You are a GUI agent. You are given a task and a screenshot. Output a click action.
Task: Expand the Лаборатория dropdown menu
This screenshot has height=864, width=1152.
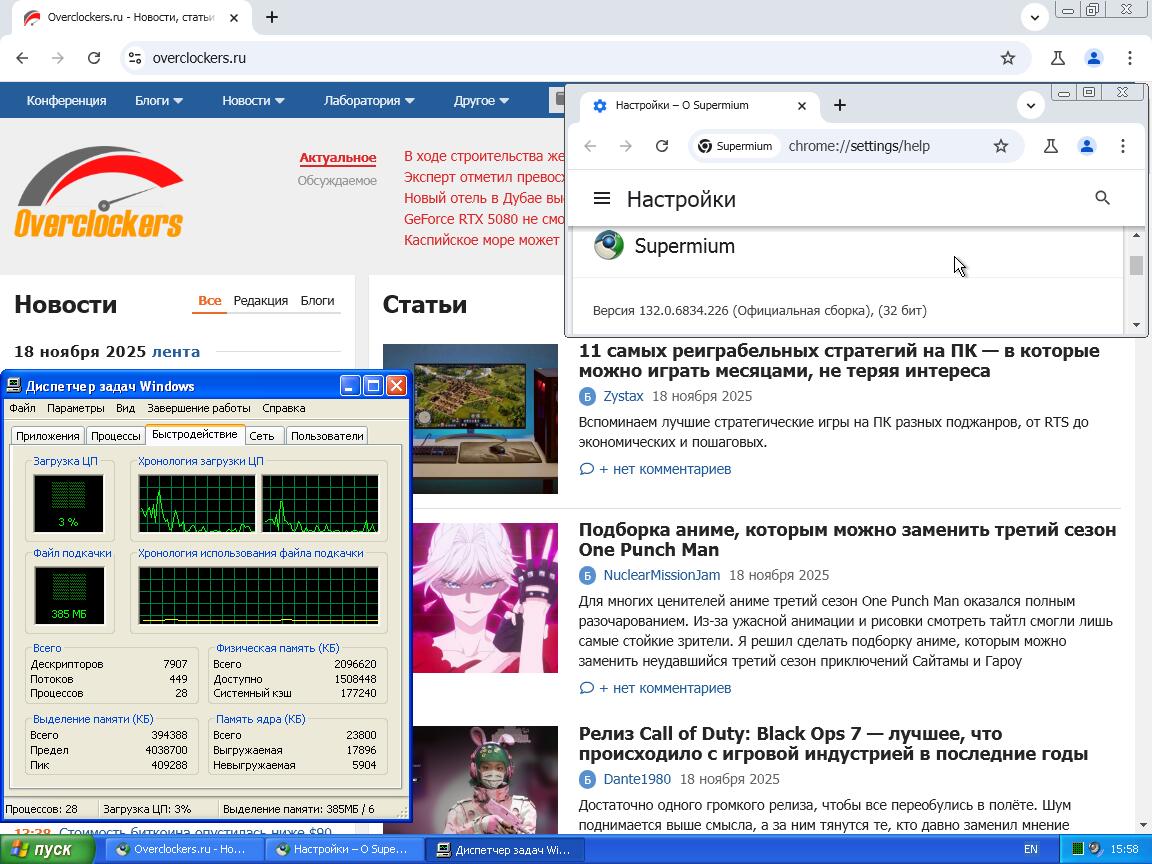click(x=370, y=101)
